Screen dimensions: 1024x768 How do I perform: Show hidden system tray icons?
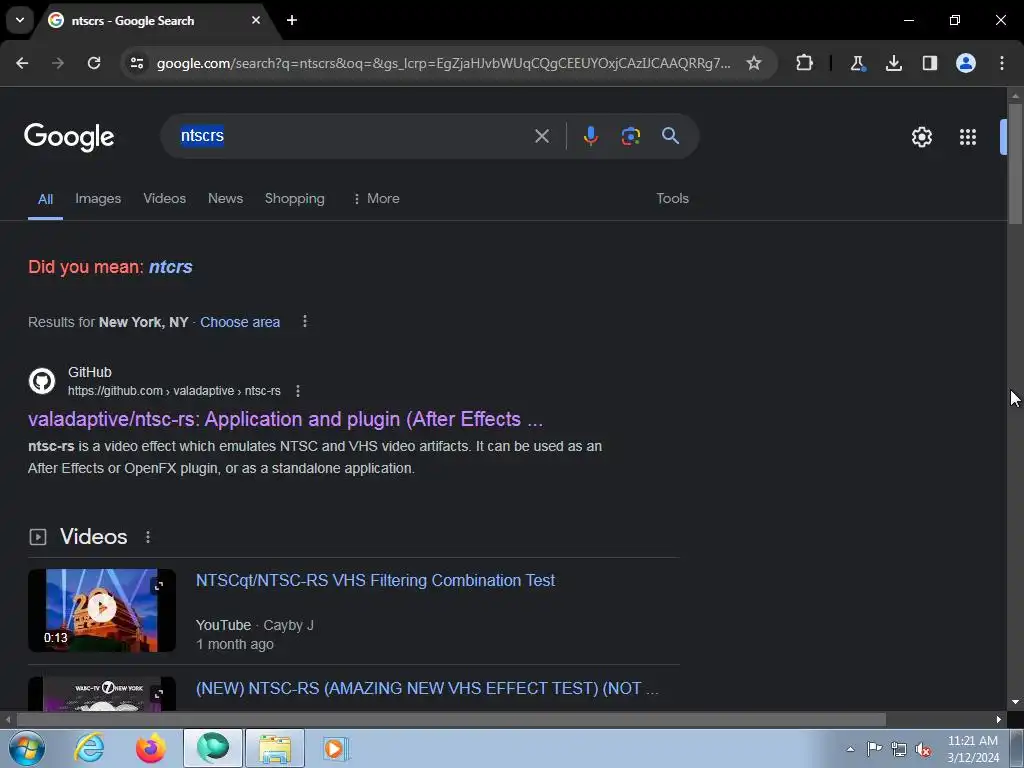[850, 749]
